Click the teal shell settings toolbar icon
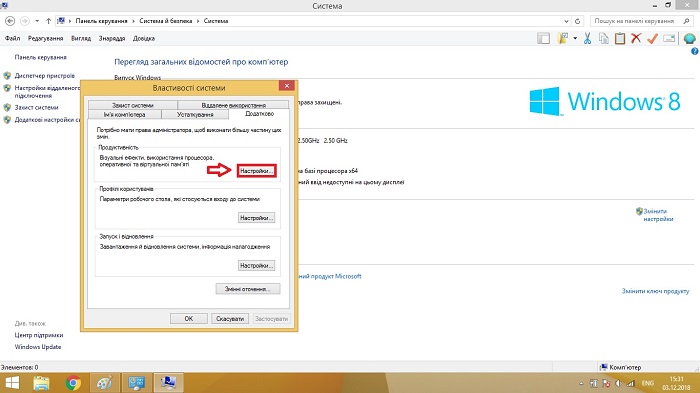 [x=689, y=38]
